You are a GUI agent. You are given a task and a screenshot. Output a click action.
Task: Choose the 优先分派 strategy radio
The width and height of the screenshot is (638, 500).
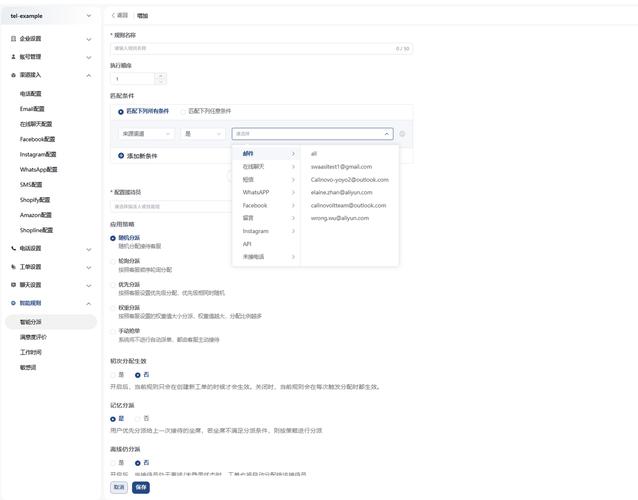coord(113,285)
